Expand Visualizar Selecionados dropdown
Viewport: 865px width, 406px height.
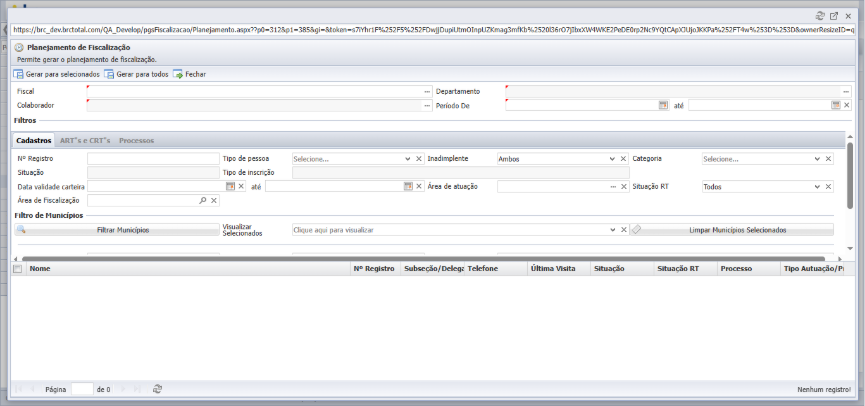pyautogui.click(x=612, y=230)
